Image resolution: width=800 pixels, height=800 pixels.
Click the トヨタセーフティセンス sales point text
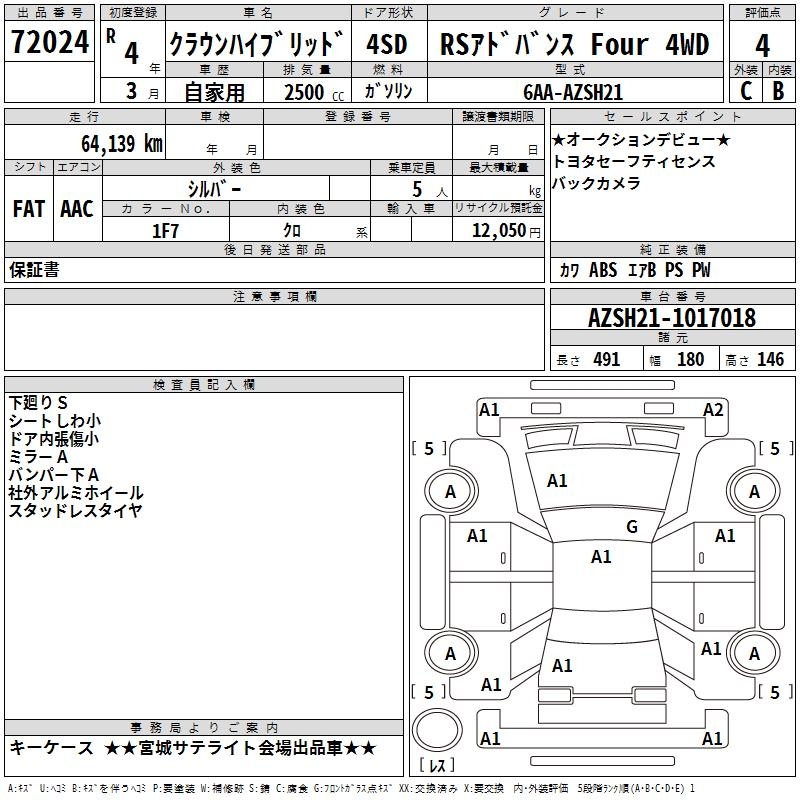[x=634, y=161]
